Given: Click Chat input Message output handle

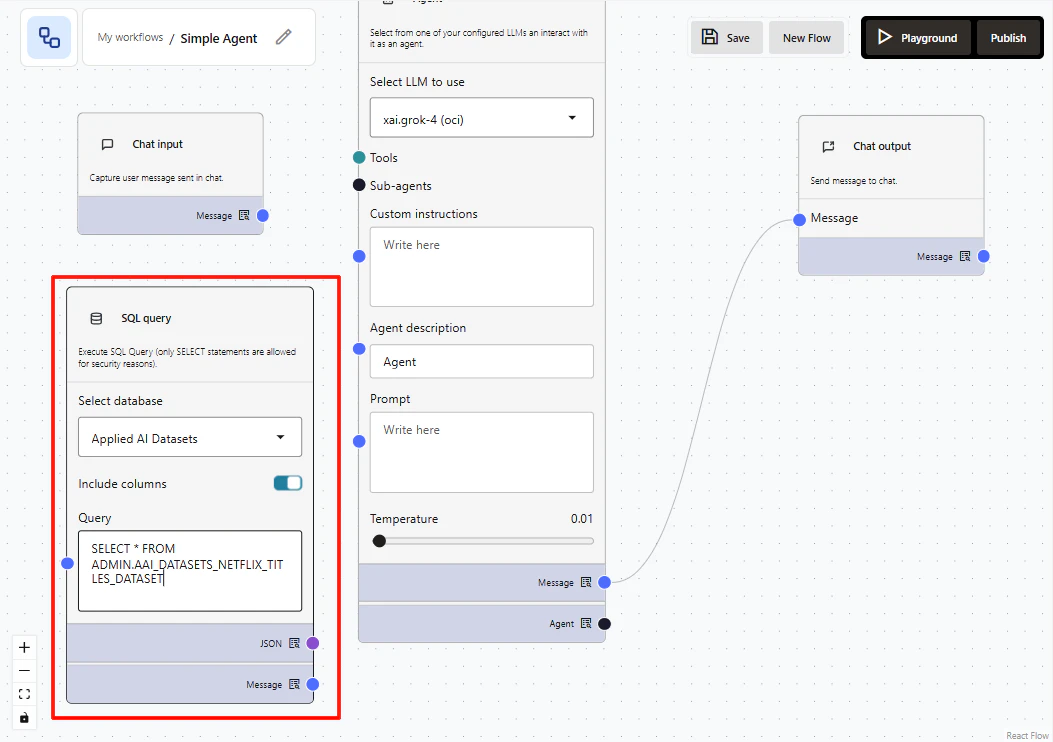Looking at the screenshot, I should [x=263, y=216].
